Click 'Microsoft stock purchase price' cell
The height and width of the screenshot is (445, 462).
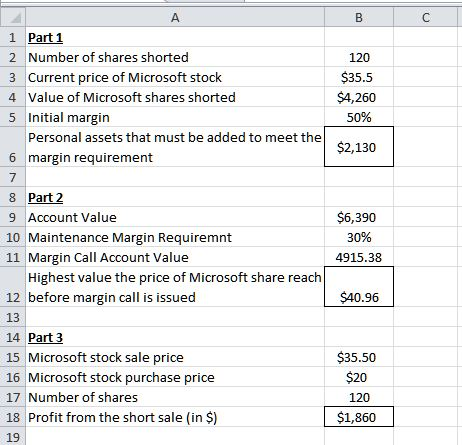click(x=175, y=377)
